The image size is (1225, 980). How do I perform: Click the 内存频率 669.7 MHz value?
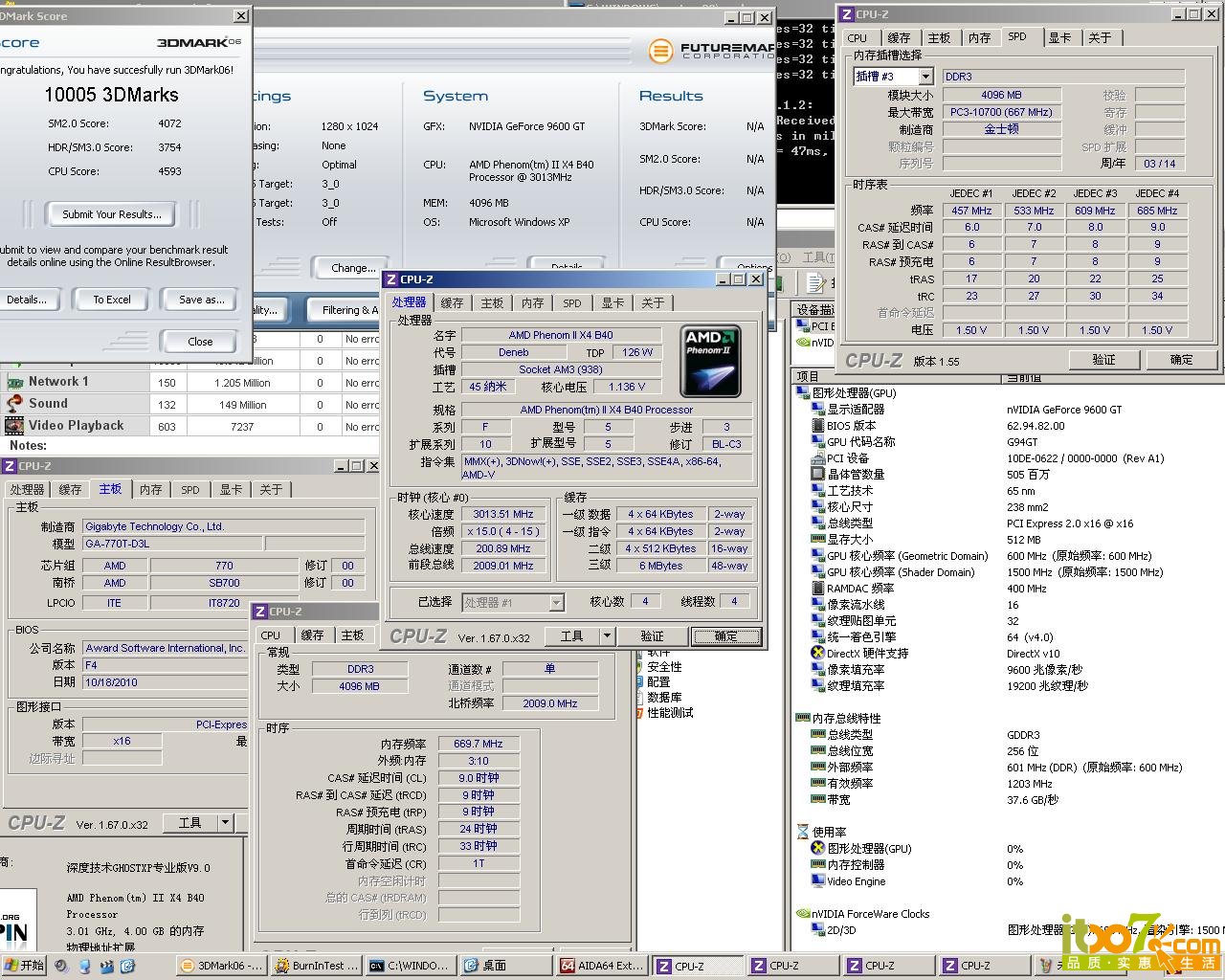point(479,744)
